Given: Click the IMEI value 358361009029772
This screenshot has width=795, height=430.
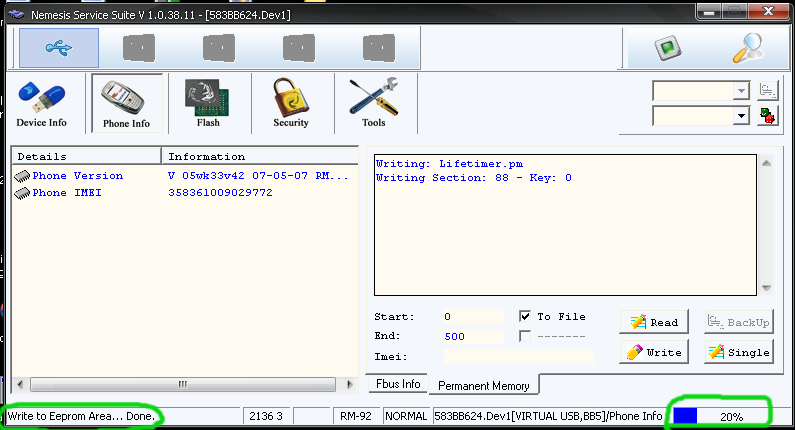Looking at the screenshot, I should click(x=220, y=193).
